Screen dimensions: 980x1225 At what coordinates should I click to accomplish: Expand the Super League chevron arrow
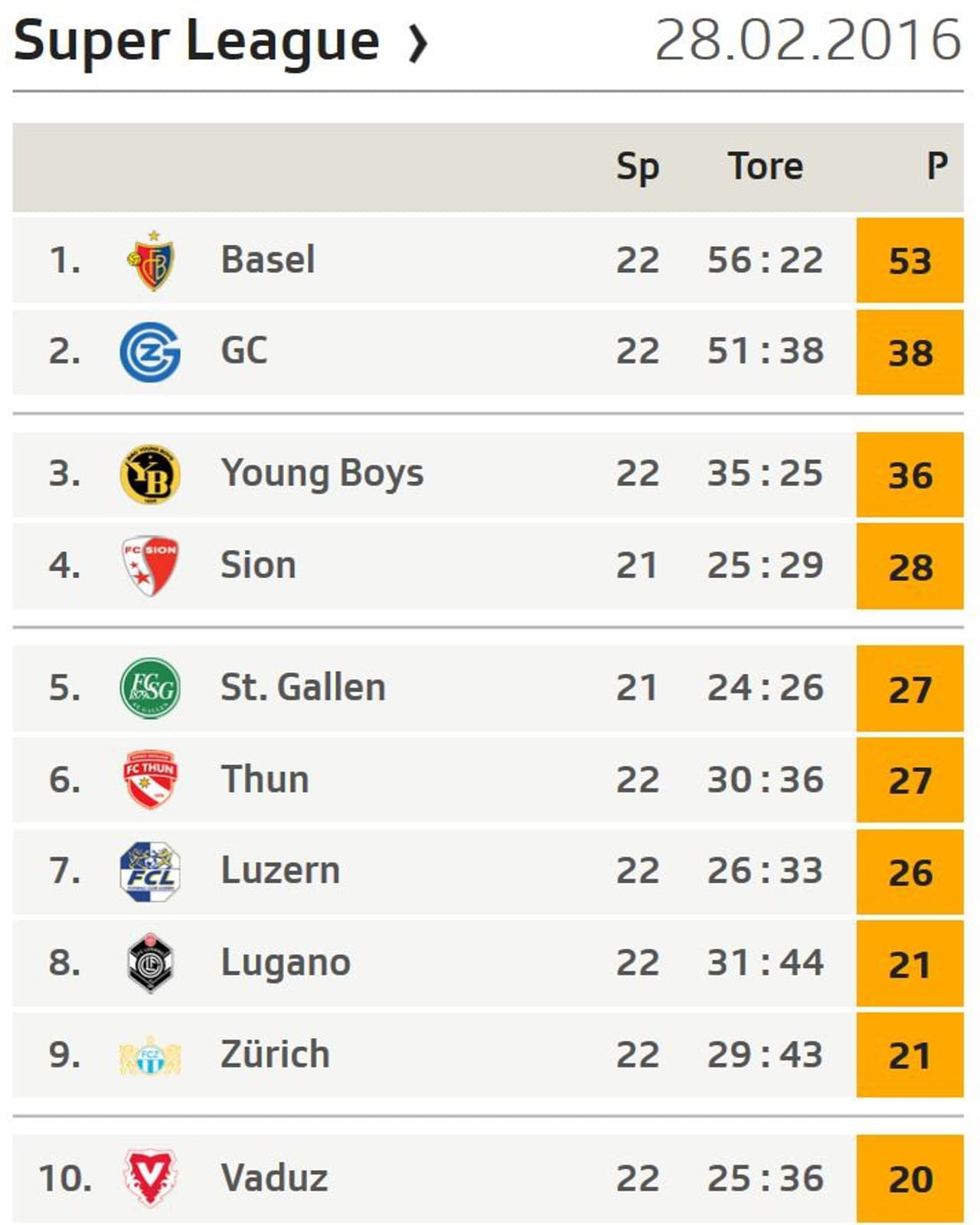click(417, 44)
